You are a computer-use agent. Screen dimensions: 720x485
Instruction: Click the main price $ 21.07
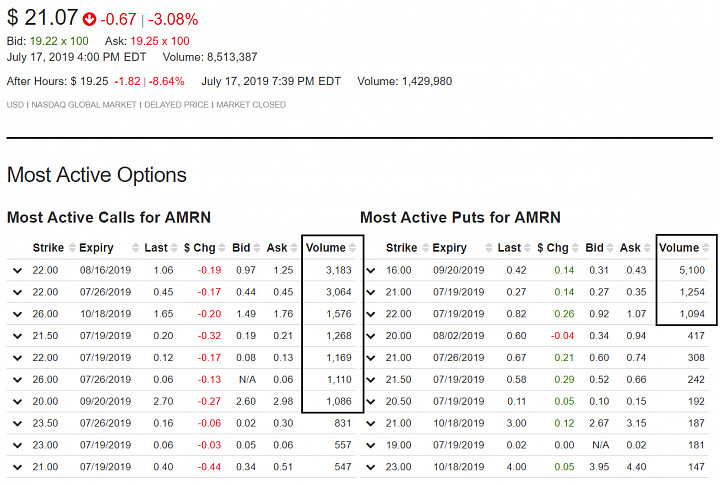click(42, 18)
